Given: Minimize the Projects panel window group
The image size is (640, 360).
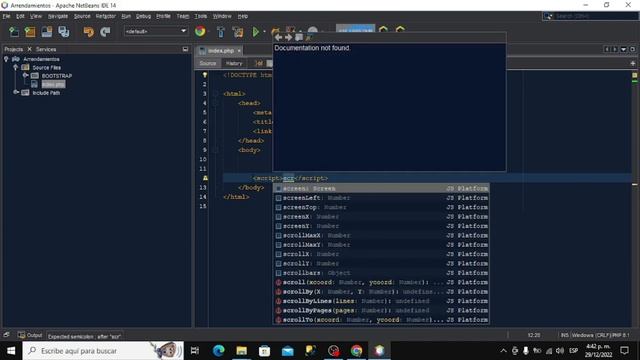Looking at the screenshot, I should 185,49.
